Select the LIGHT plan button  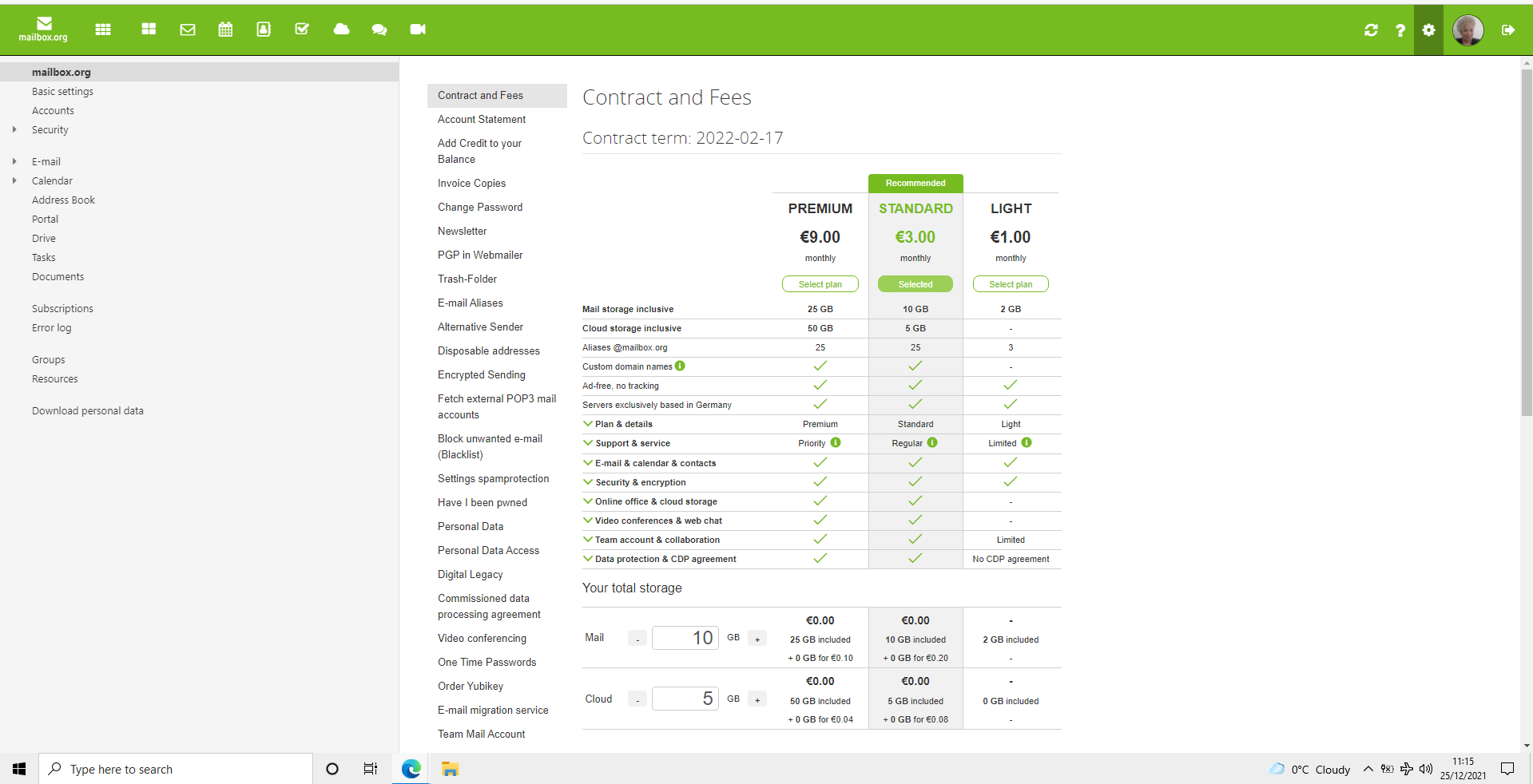pyautogui.click(x=1011, y=284)
